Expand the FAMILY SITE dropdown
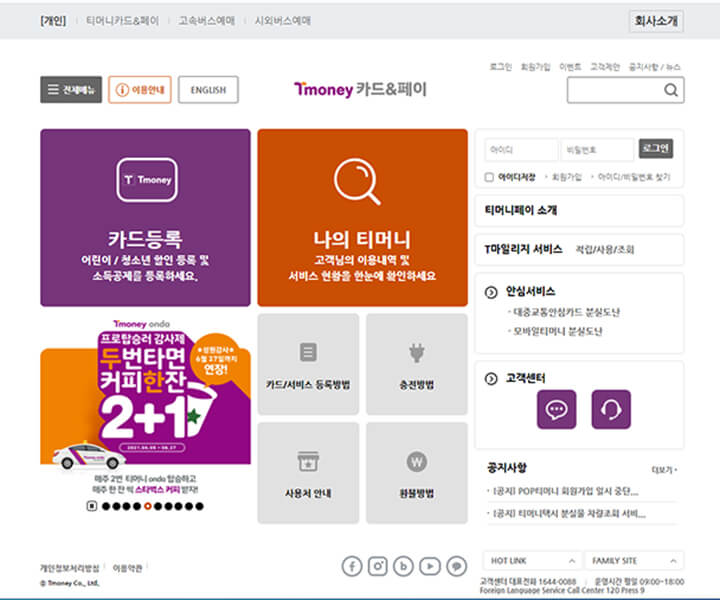Screen dimensions: 720x600 tap(634, 561)
